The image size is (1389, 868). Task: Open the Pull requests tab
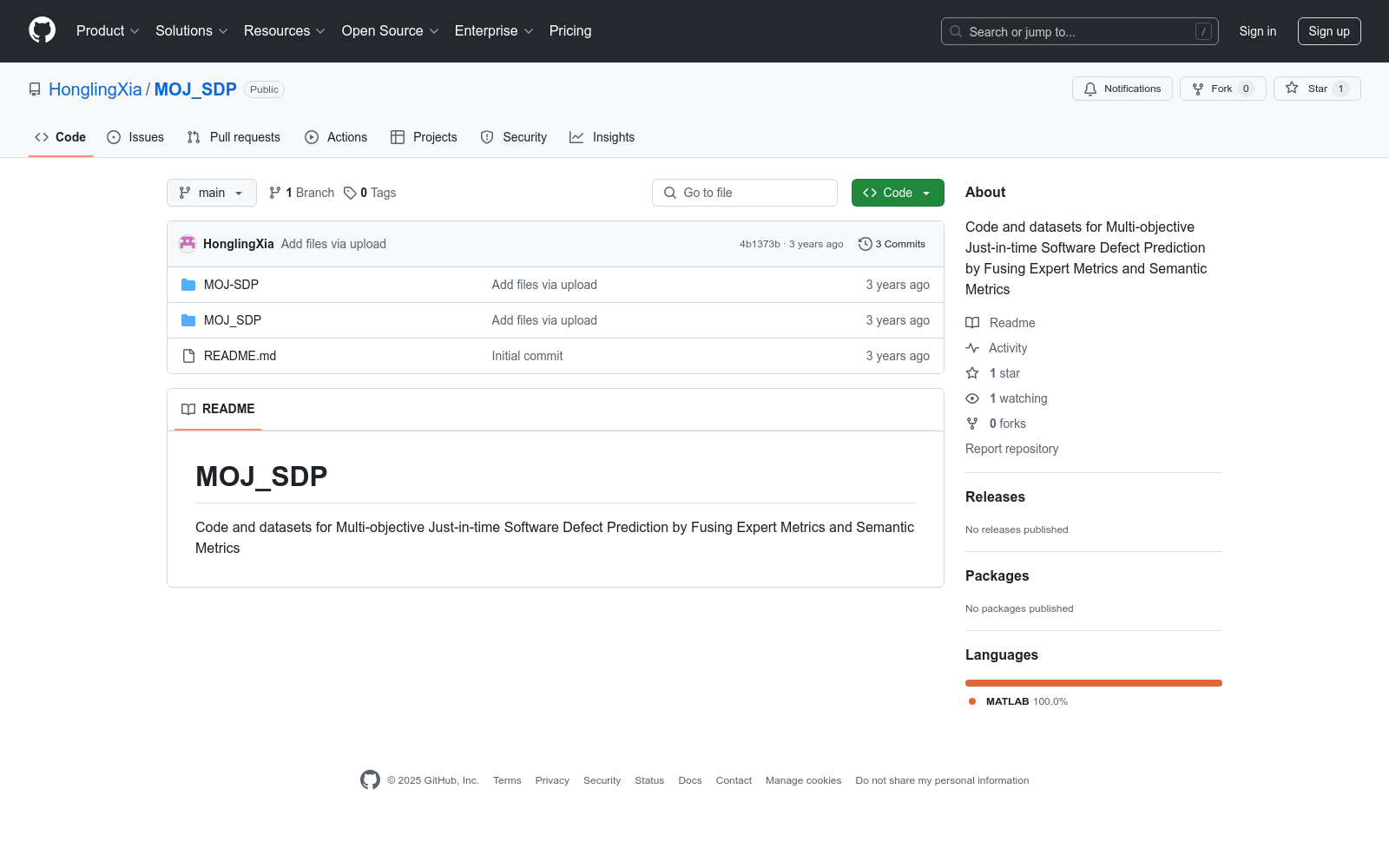tap(234, 137)
